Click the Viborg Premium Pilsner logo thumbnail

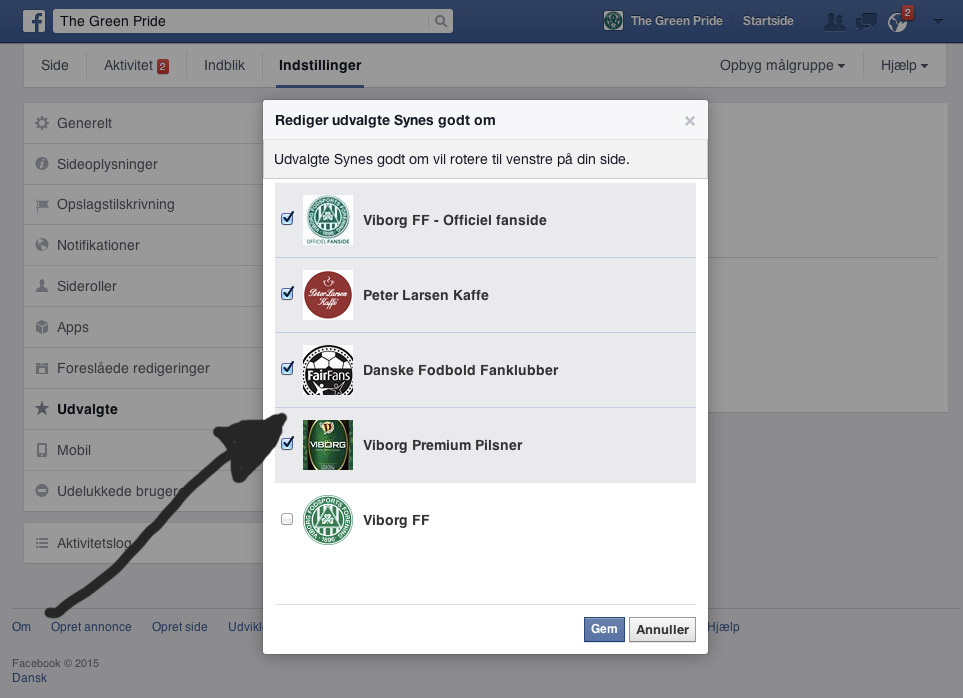pyautogui.click(x=328, y=445)
